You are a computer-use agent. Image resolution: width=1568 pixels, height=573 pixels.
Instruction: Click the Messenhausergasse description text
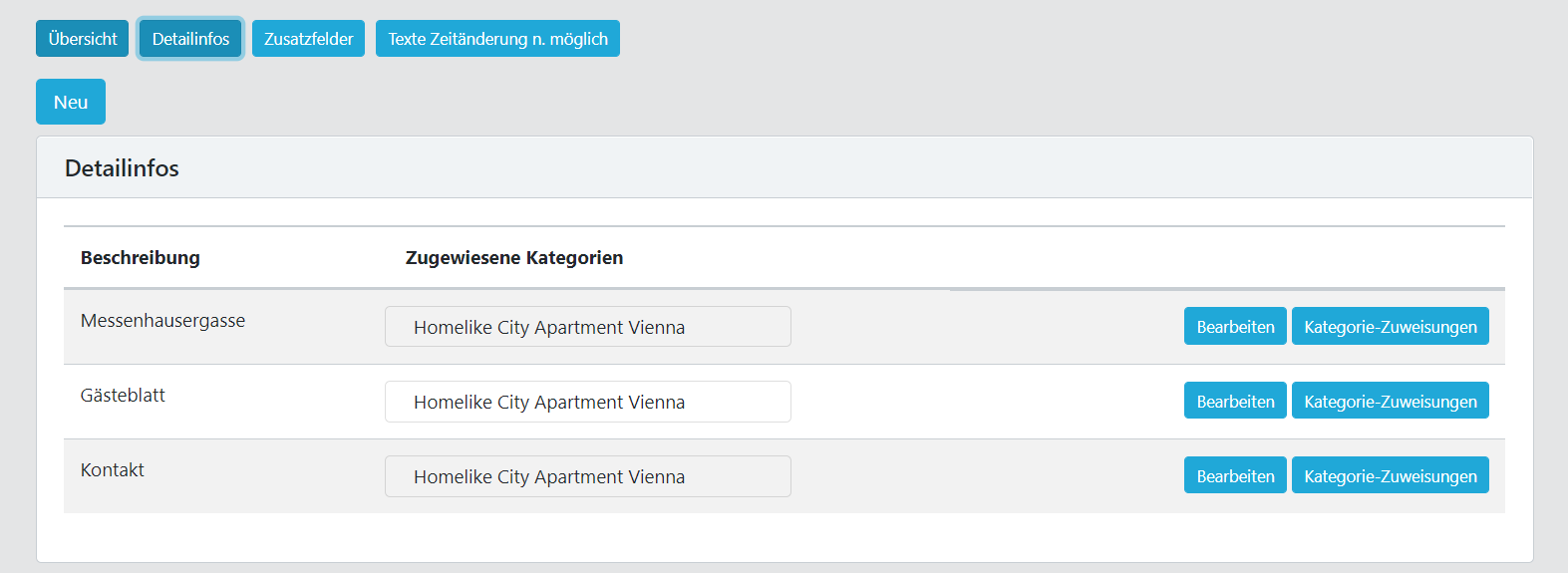(x=162, y=321)
